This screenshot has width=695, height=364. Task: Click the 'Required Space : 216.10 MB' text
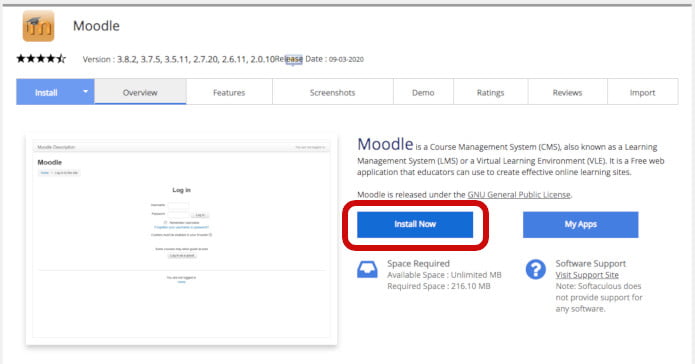click(x=439, y=286)
